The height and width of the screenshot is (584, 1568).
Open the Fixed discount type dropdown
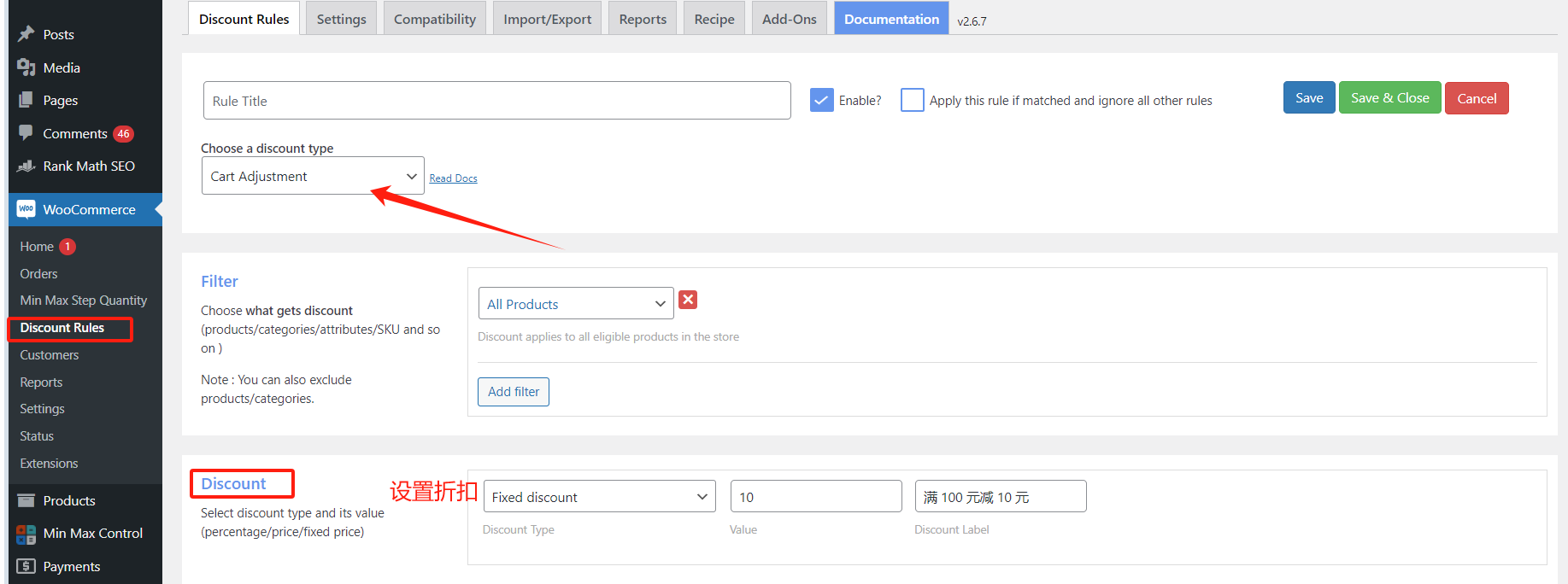[599, 497]
